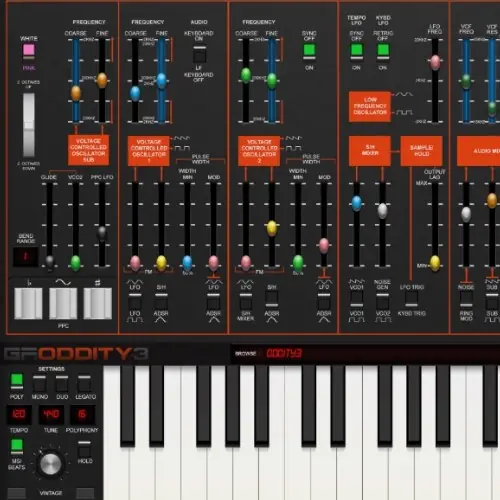Click the S/H Mixer block
The height and width of the screenshot is (500, 500).
370,151
